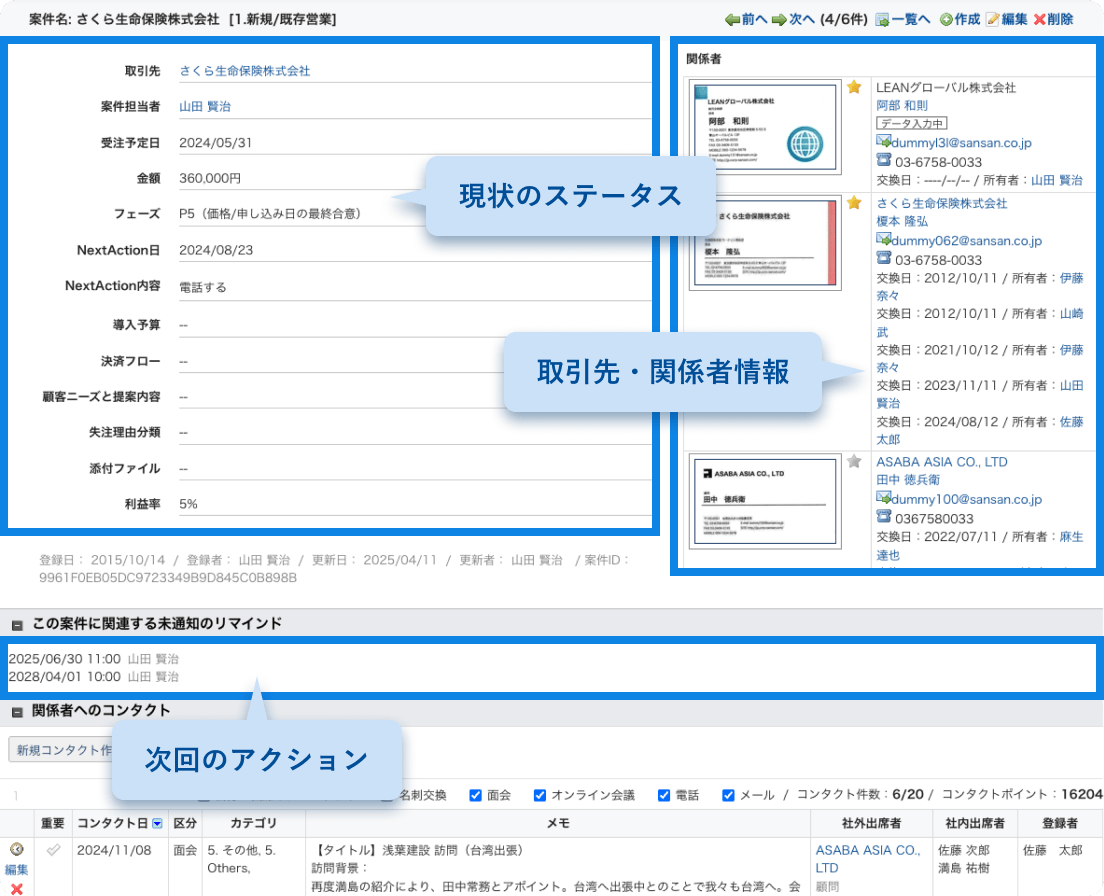Open the 田中 徳兵衛 name link
Viewport: 1104px width, 896px height.
(x=908, y=479)
